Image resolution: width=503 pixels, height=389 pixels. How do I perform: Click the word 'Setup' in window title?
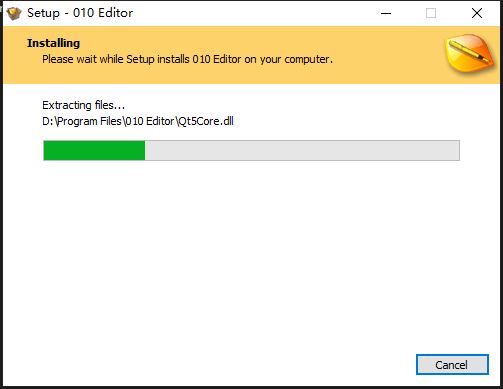tap(43, 13)
